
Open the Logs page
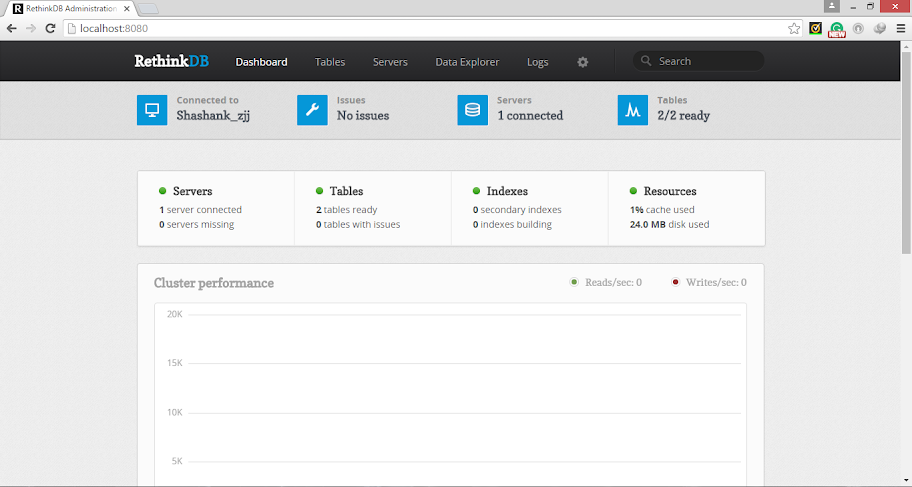(x=537, y=62)
